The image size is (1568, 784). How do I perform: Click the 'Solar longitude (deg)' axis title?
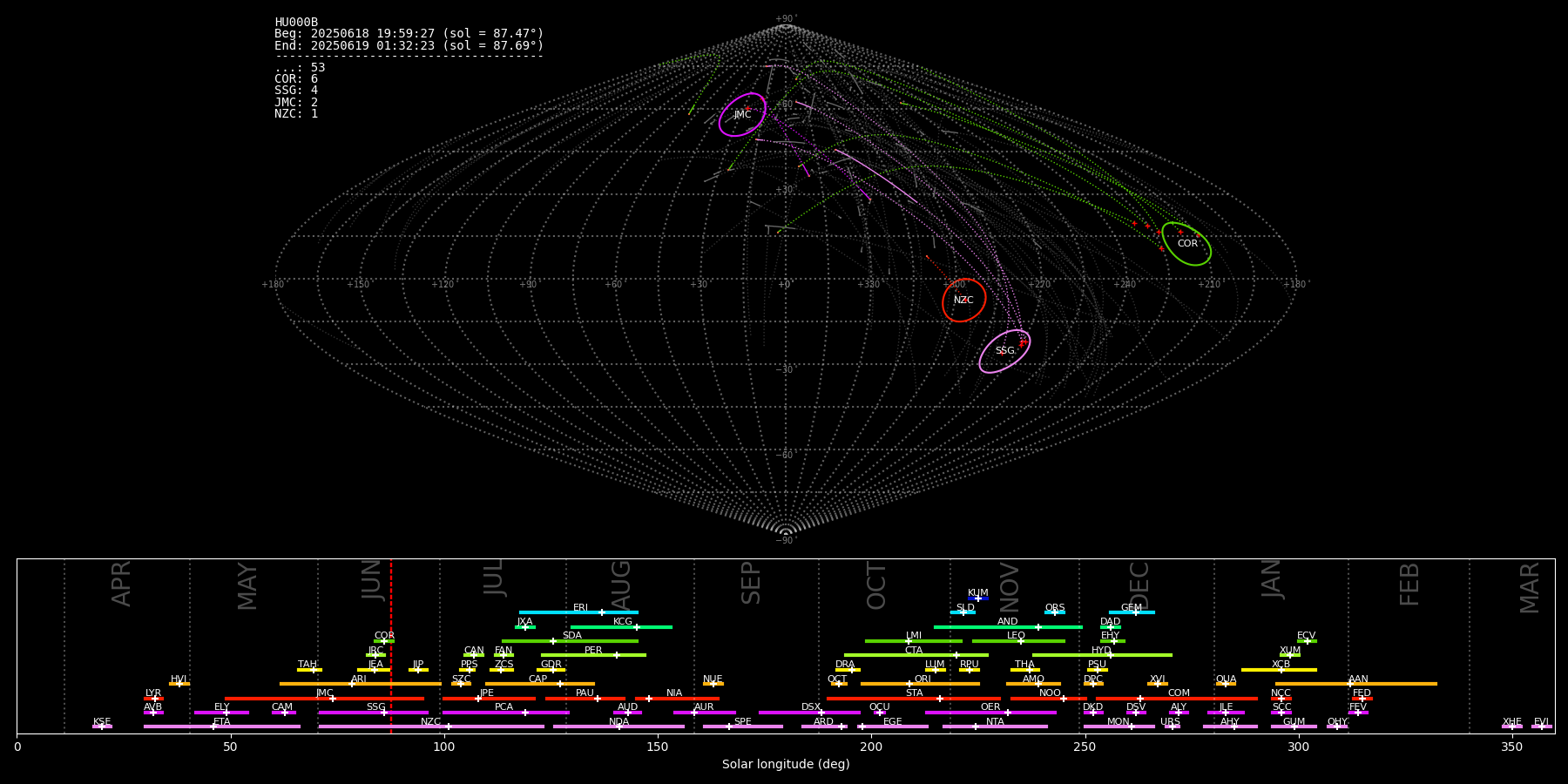[x=786, y=765]
